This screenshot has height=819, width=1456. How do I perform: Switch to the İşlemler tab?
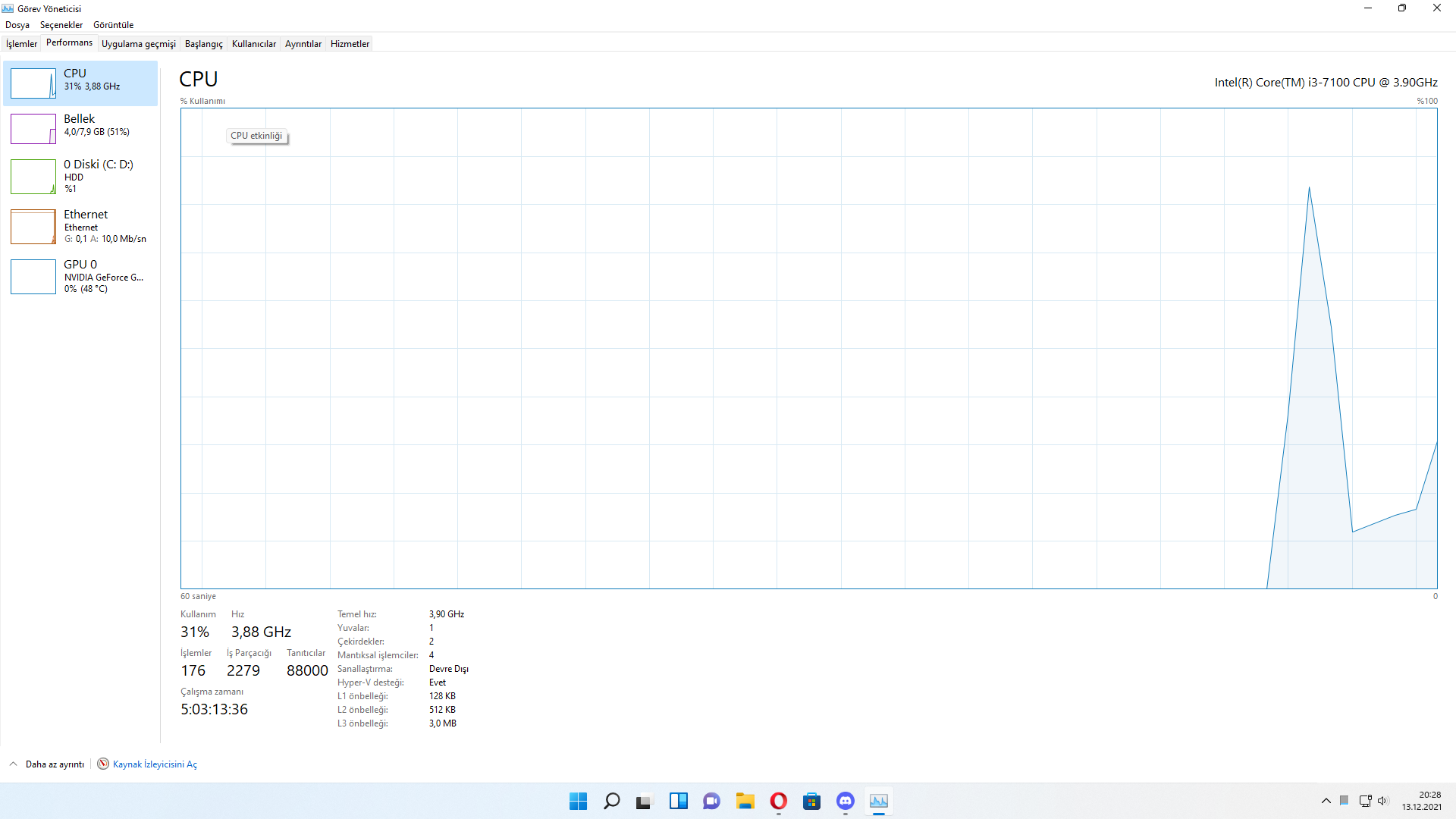[21, 44]
